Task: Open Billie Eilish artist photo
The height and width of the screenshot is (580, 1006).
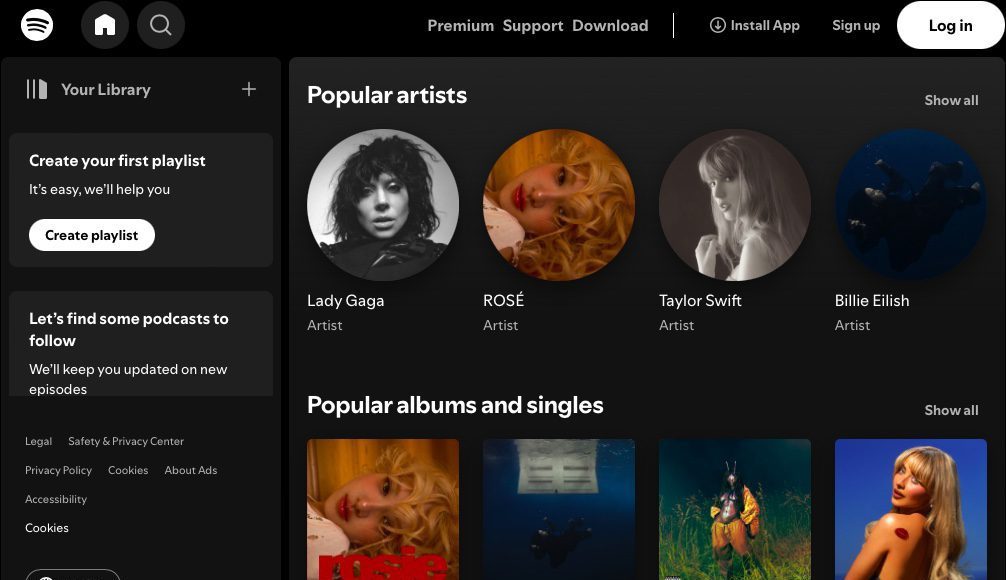Action: pyautogui.click(x=910, y=205)
